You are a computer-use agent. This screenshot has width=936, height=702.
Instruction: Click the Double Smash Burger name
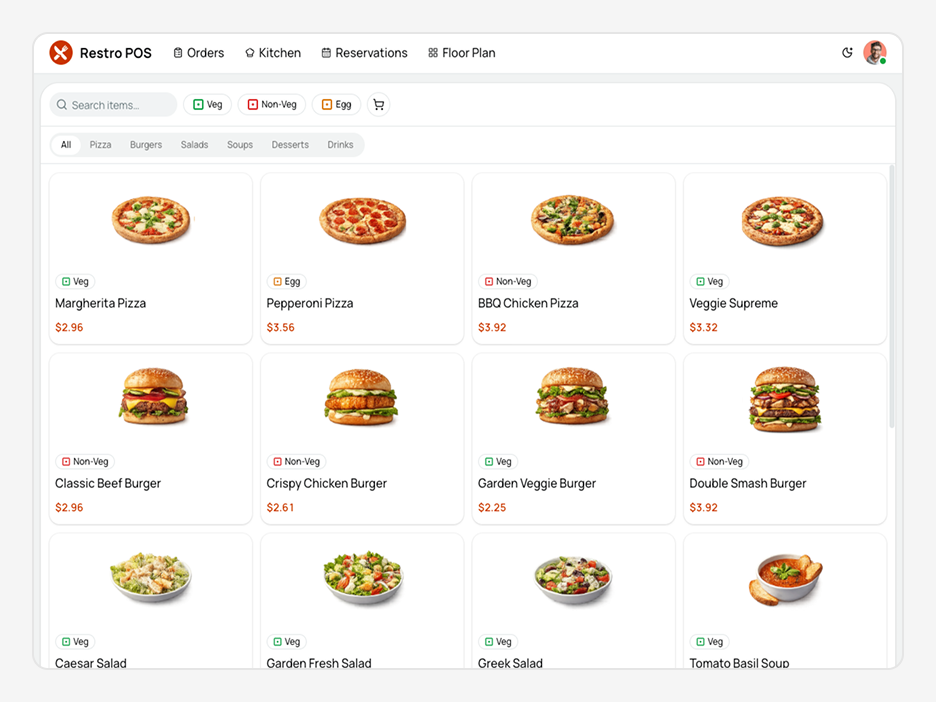748,484
